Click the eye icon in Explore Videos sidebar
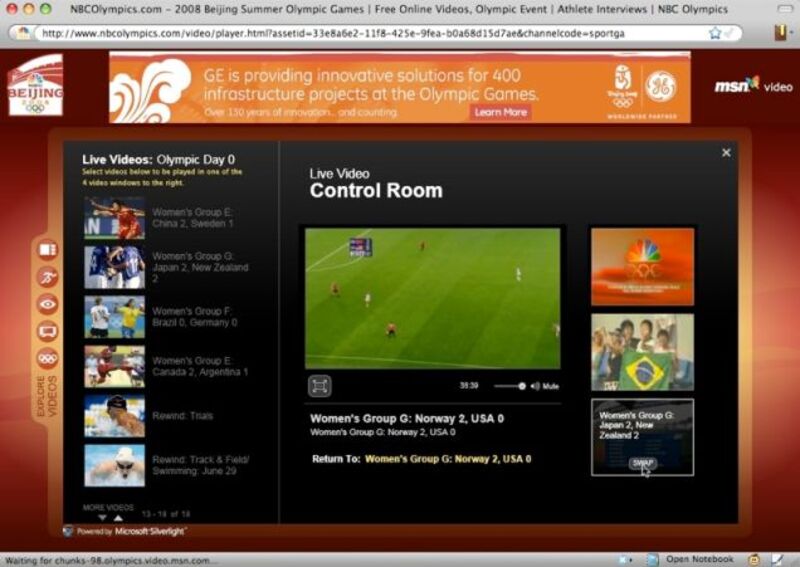Viewport: 800px width, 567px height. (48, 304)
